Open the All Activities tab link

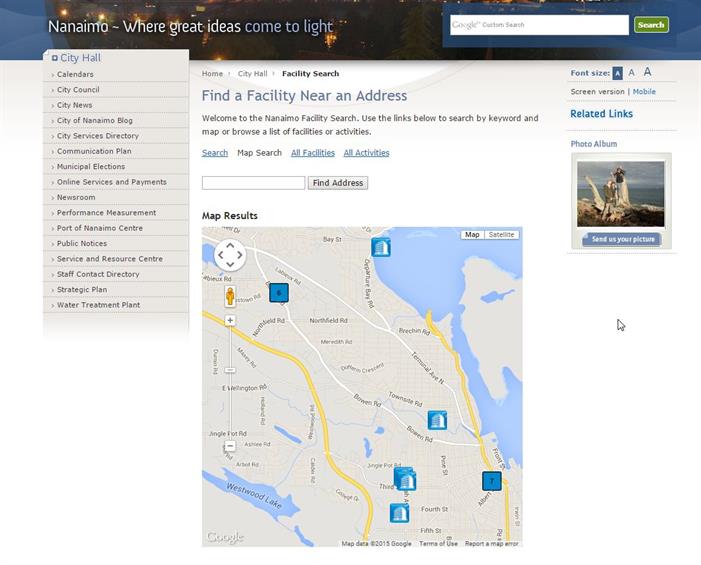366,153
